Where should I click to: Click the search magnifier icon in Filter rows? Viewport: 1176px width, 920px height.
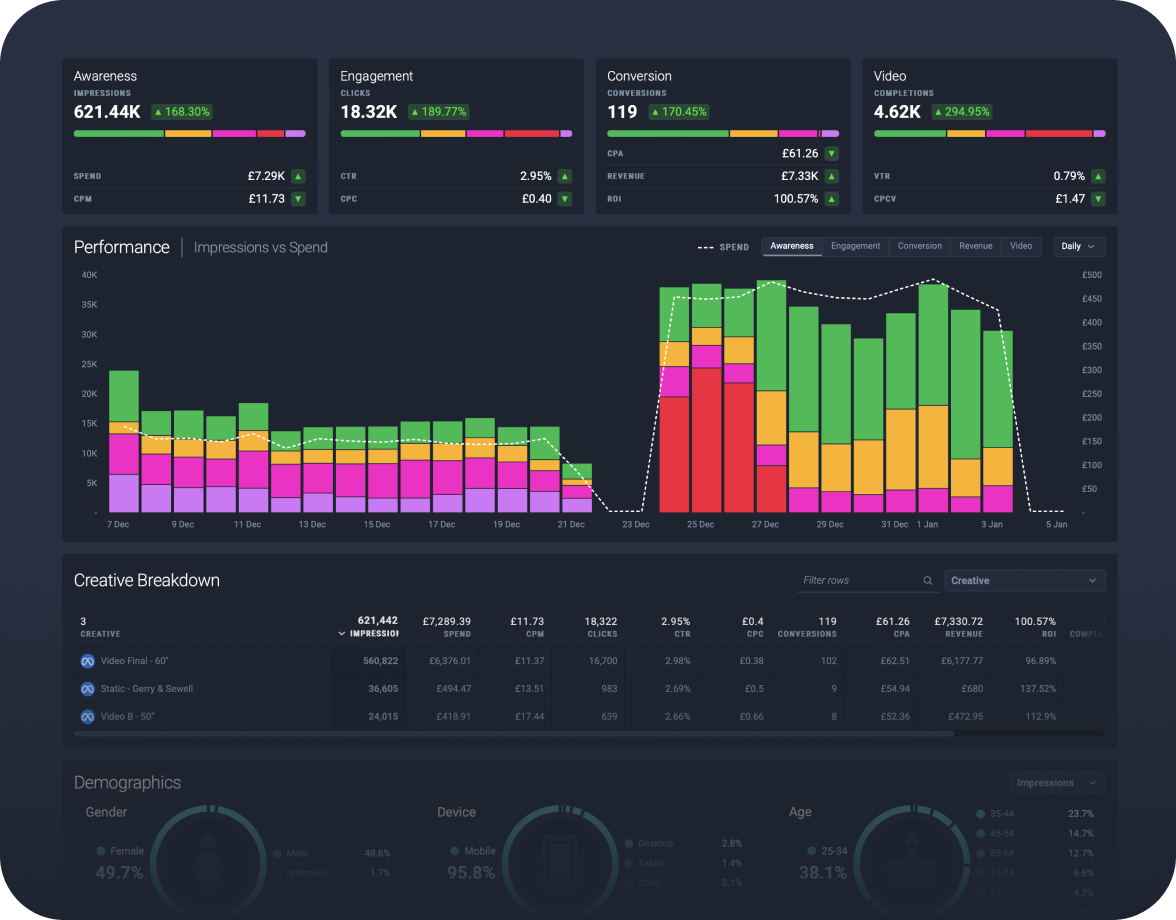[927, 581]
